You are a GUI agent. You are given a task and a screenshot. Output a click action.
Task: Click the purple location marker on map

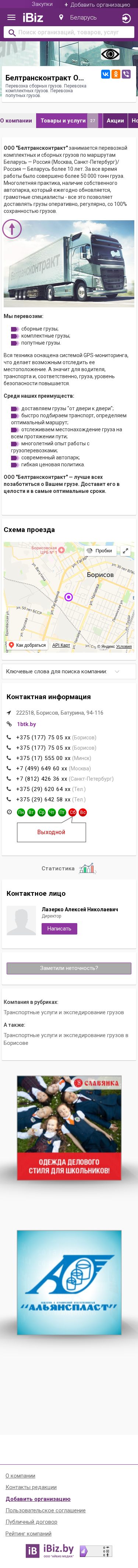[x=69, y=597]
